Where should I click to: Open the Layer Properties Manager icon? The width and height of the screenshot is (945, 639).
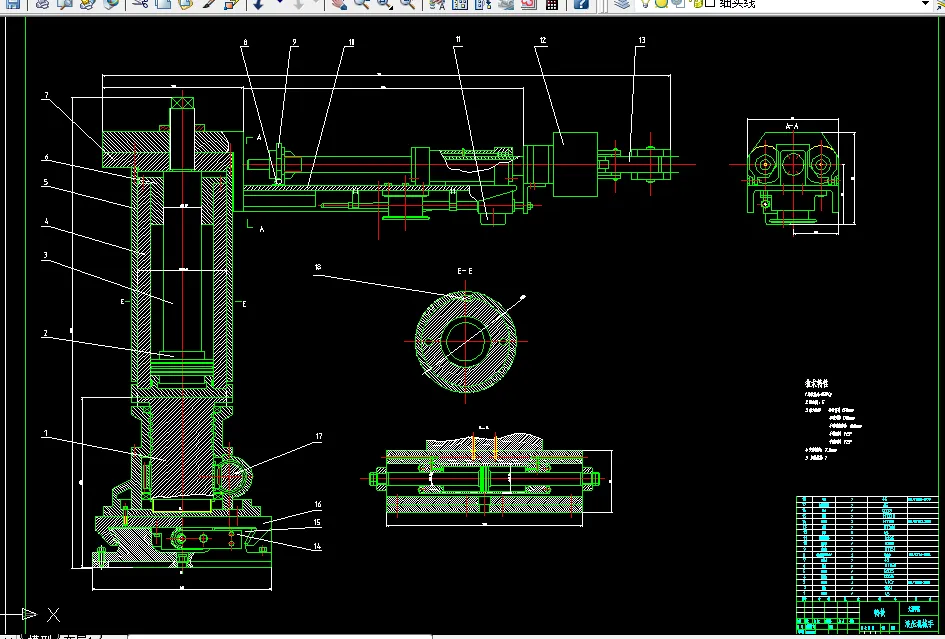[x=623, y=4]
